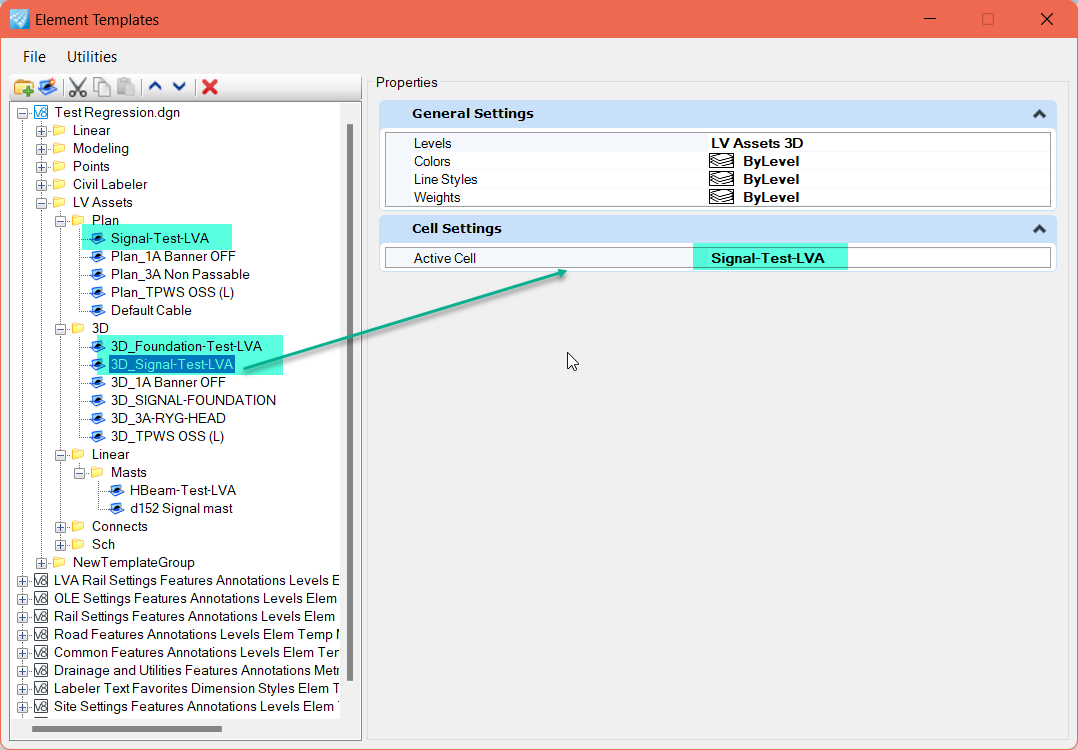Open the Utilities menu

click(92, 57)
